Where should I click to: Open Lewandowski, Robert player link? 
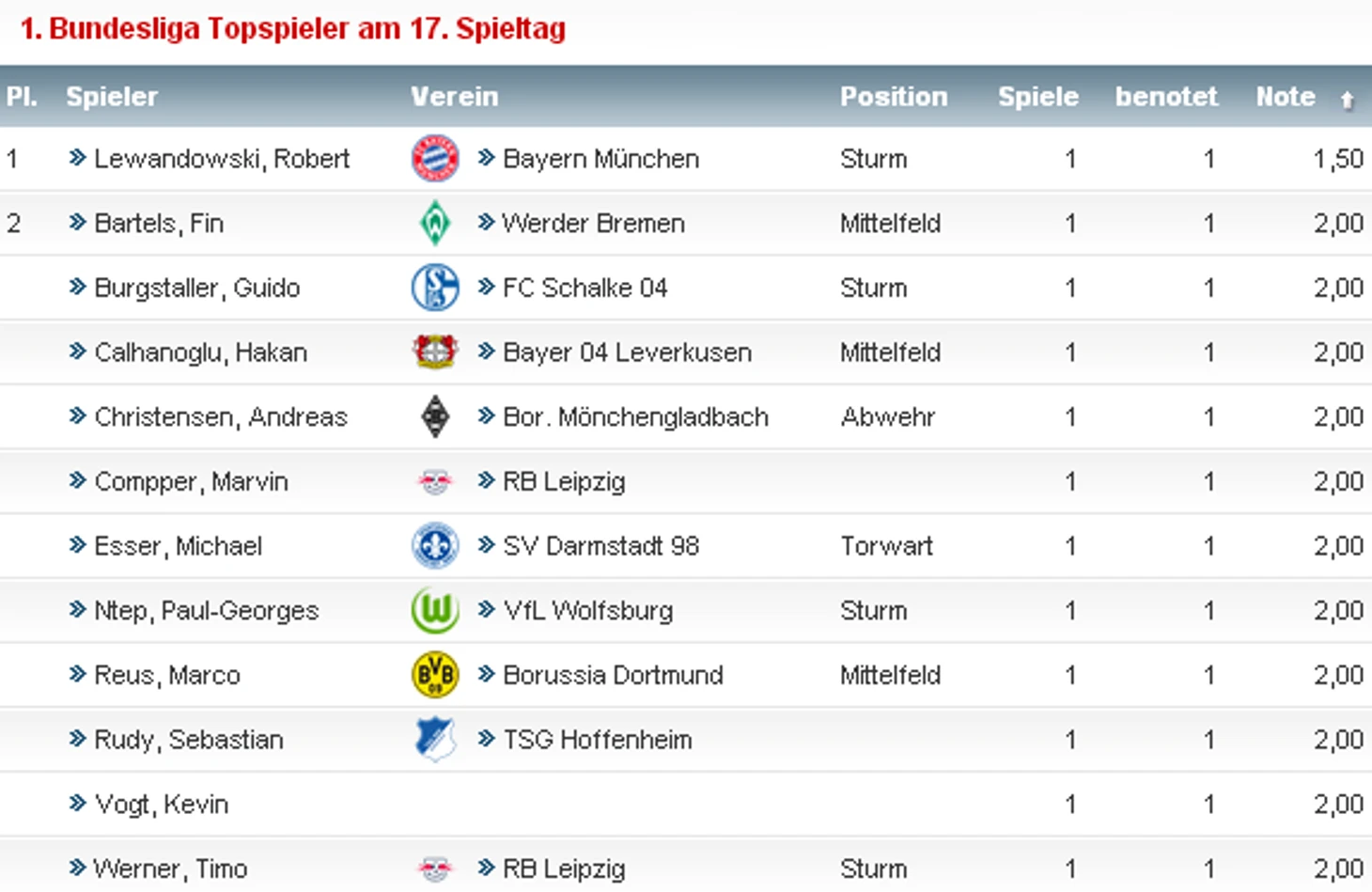(221, 159)
